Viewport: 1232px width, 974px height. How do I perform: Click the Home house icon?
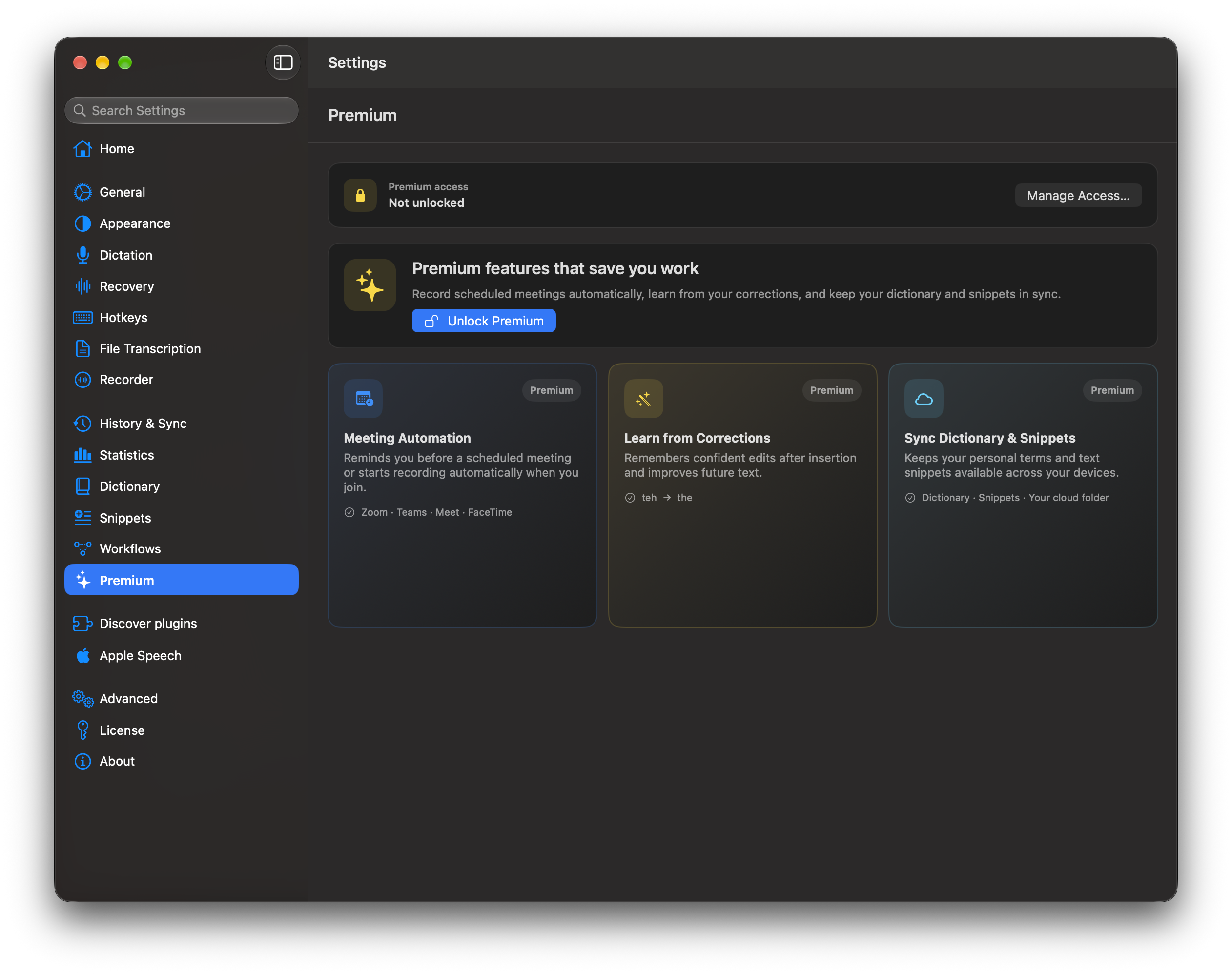(x=82, y=149)
